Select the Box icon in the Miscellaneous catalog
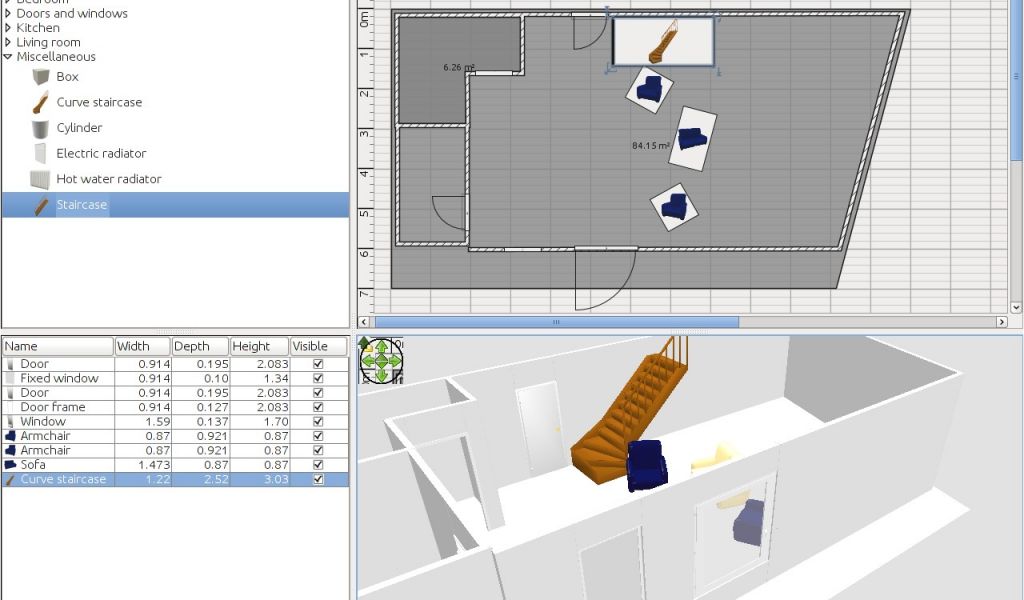The height and width of the screenshot is (600, 1024). [40, 77]
